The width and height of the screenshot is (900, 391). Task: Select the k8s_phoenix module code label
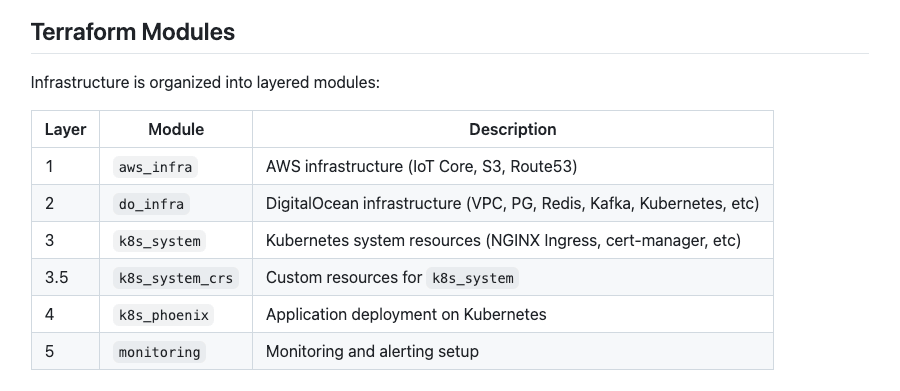coord(163,315)
